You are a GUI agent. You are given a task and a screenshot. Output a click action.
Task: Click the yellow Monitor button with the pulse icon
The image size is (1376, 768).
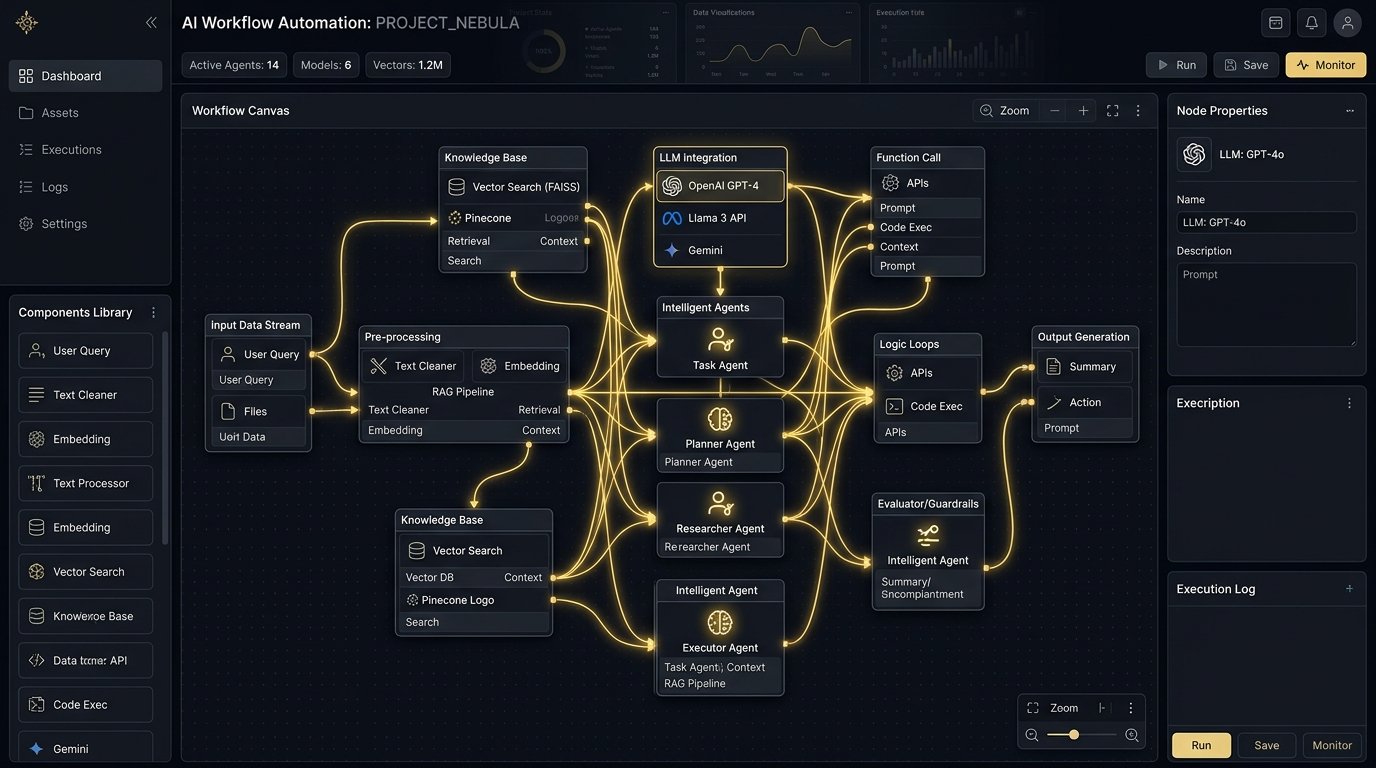(x=1325, y=65)
